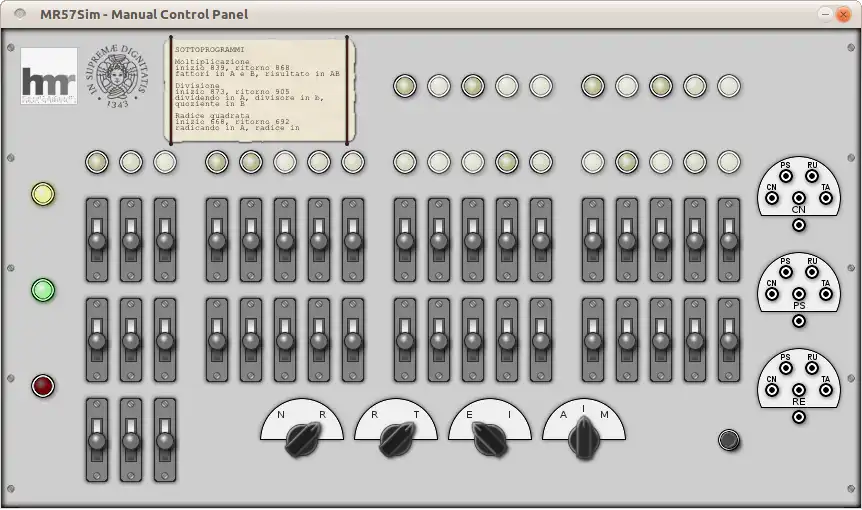
Task: Click the yellow indicator lamp on the left
Action: pos(43,194)
